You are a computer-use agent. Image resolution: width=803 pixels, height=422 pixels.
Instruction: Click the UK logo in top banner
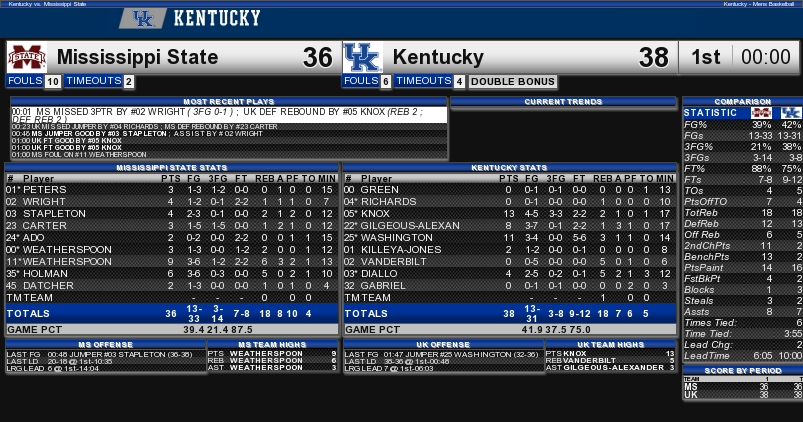pos(143,18)
